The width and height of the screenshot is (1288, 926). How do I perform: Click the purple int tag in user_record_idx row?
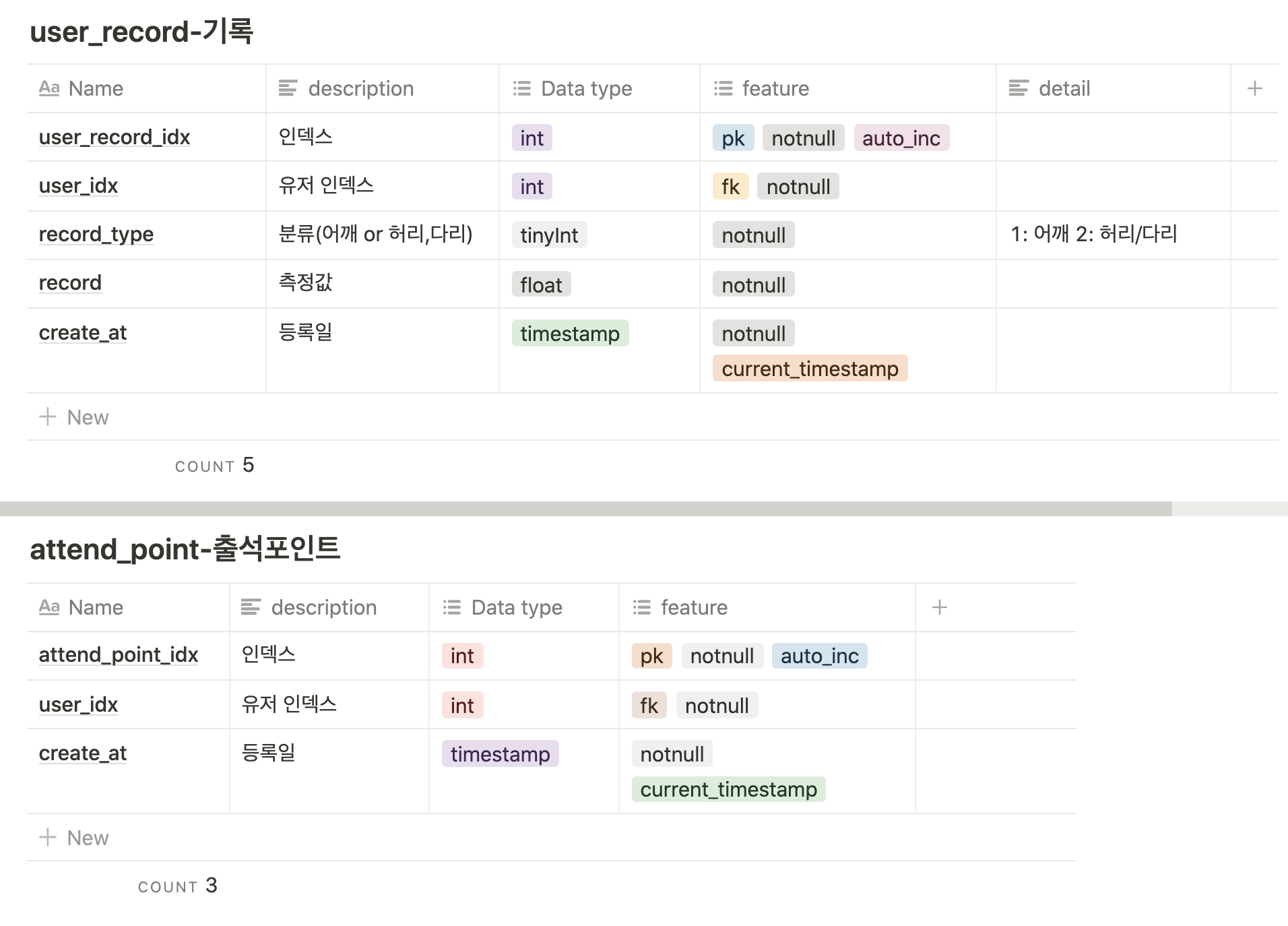point(532,138)
